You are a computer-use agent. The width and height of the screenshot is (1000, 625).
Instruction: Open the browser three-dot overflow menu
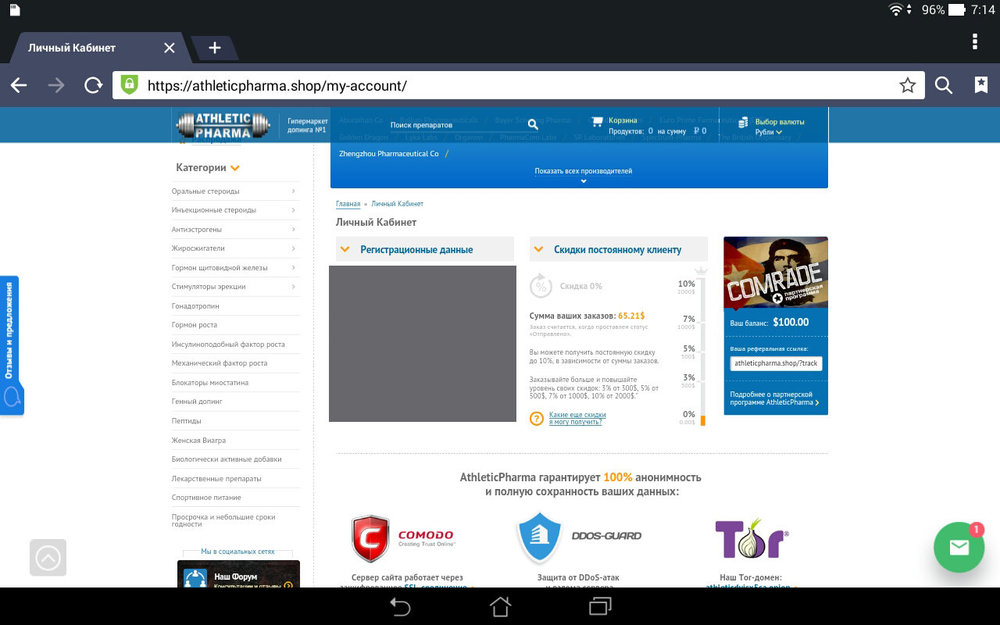point(974,41)
